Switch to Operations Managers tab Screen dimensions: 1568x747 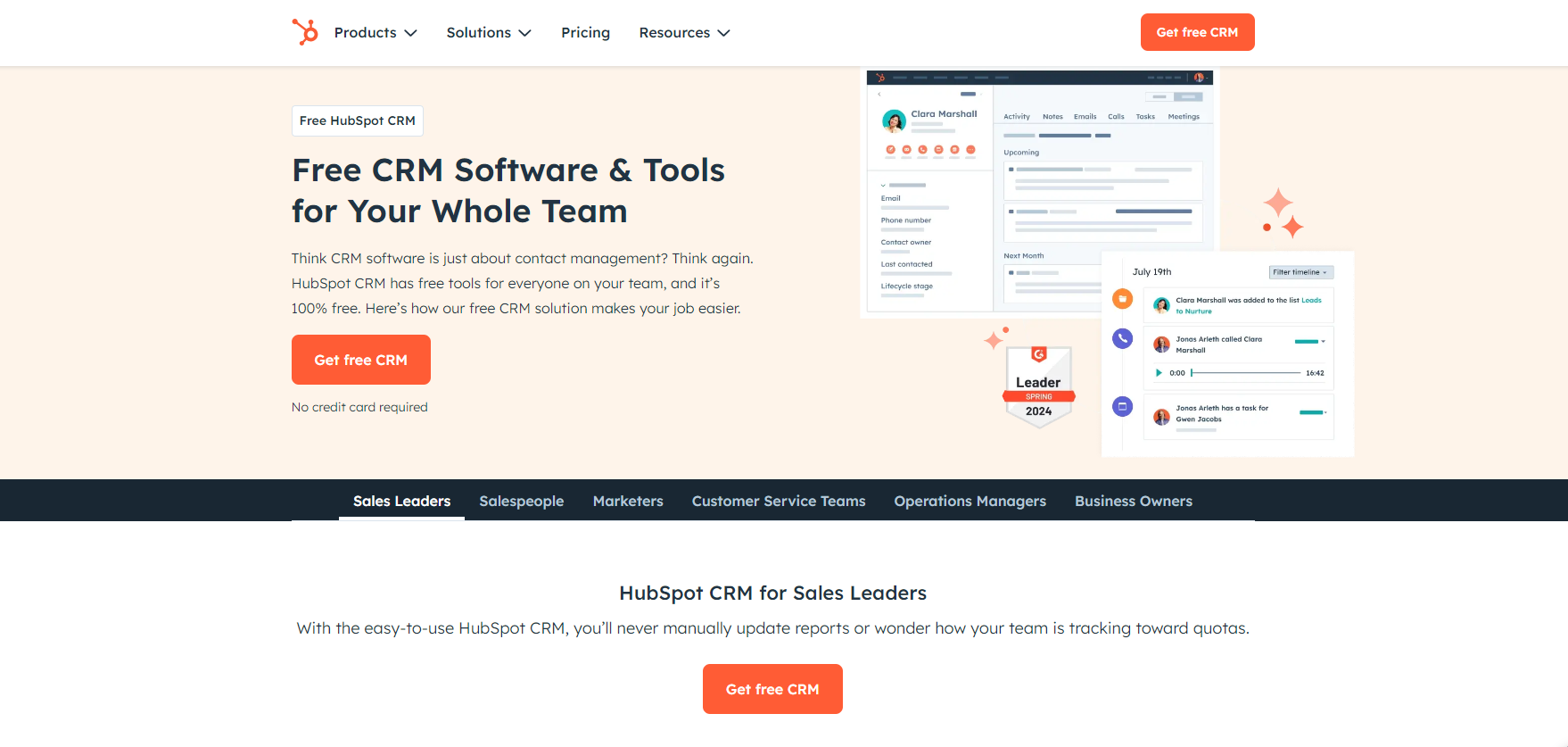(970, 501)
